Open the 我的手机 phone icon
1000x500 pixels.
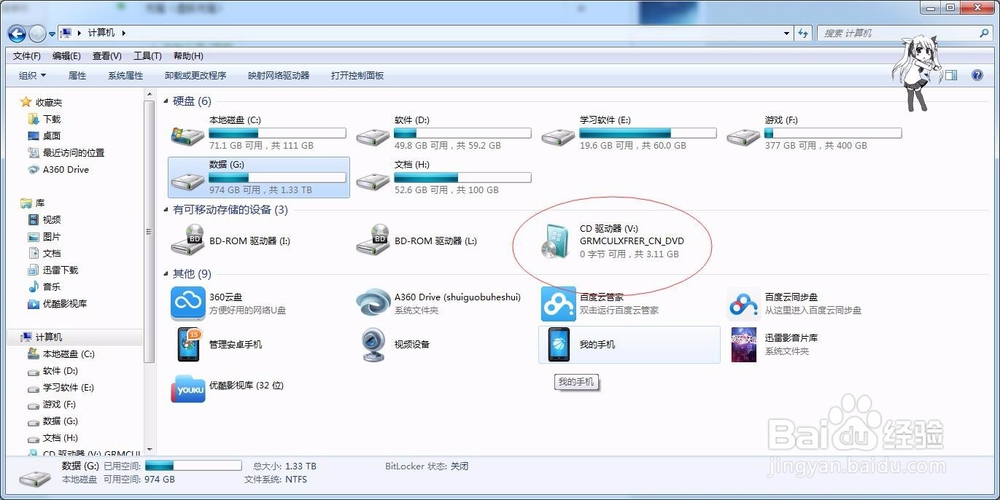558,344
